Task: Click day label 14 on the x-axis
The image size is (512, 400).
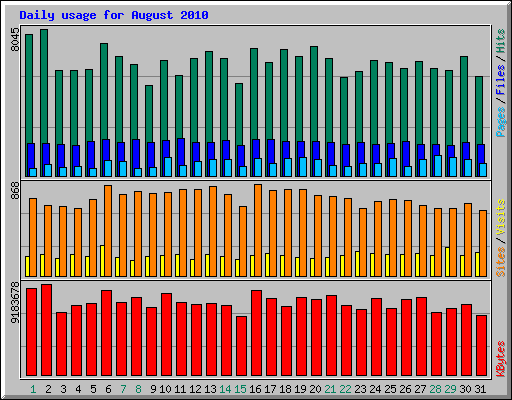Action: click(225, 389)
